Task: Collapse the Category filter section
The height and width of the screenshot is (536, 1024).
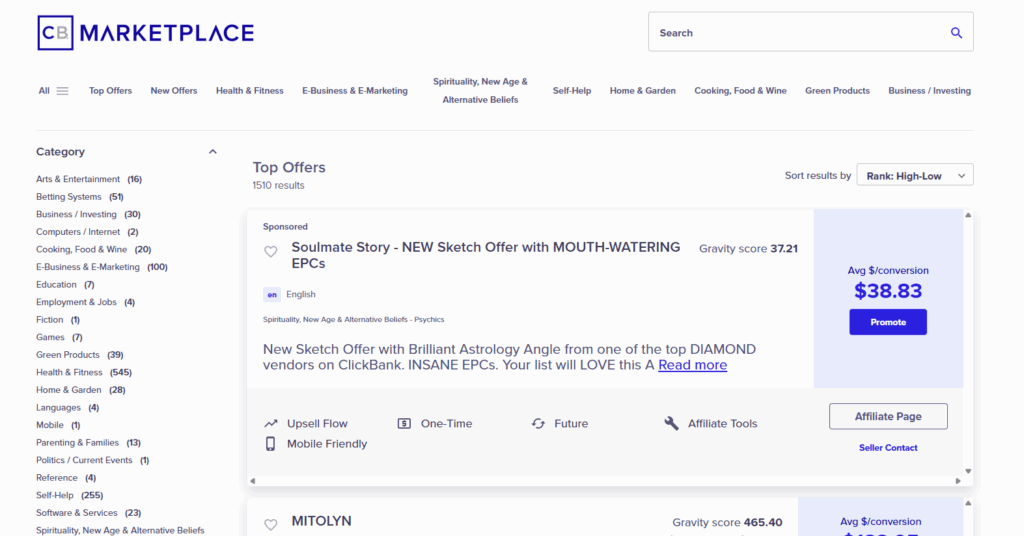Action: [212, 151]
